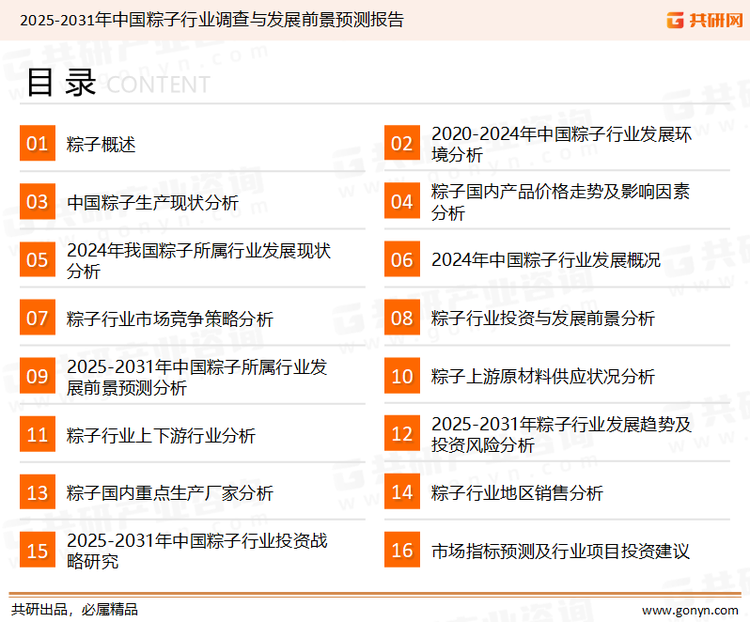This screenshot has width=750, height=622.
Task: Click the grey CONTENT heading text
Action: coord(158,85)
